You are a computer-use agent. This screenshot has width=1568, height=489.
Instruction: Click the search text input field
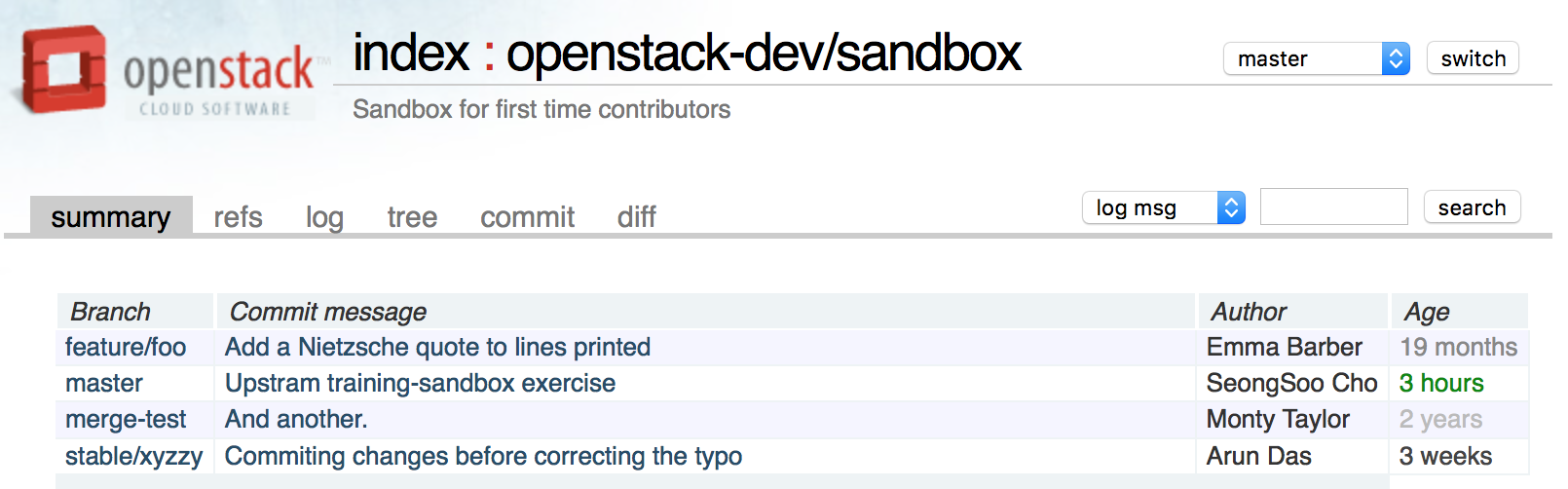coord(1333,207)
